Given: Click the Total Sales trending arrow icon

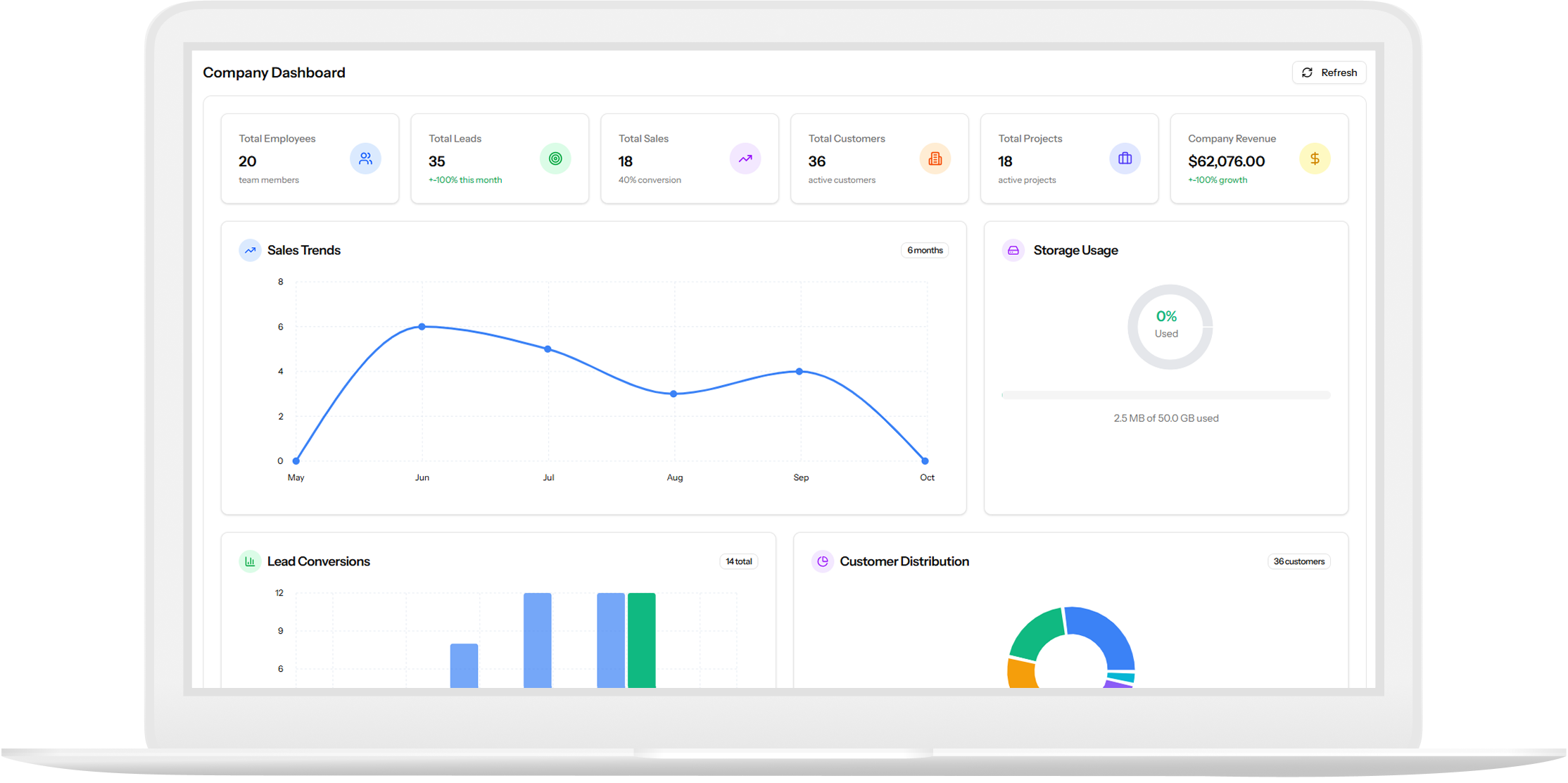Looking at the screenshot, I should tap(745, 158).
